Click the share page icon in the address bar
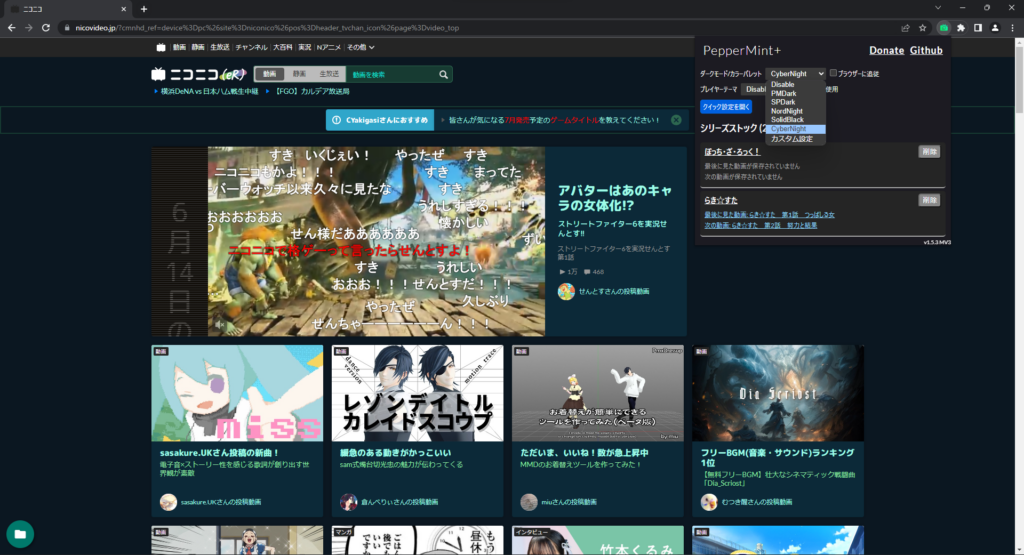 pyautogui.click(x=905, y=28)
